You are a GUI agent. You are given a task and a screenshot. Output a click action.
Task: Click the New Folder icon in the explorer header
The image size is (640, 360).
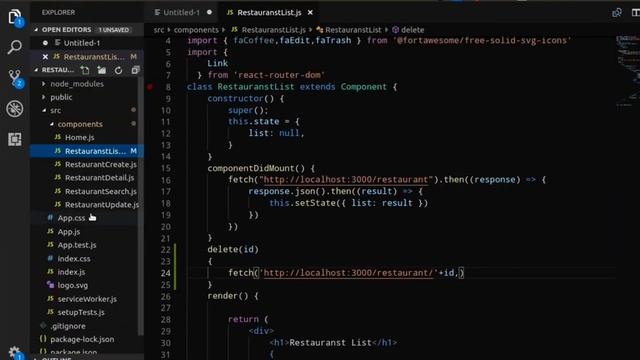(x=102, y=70)
